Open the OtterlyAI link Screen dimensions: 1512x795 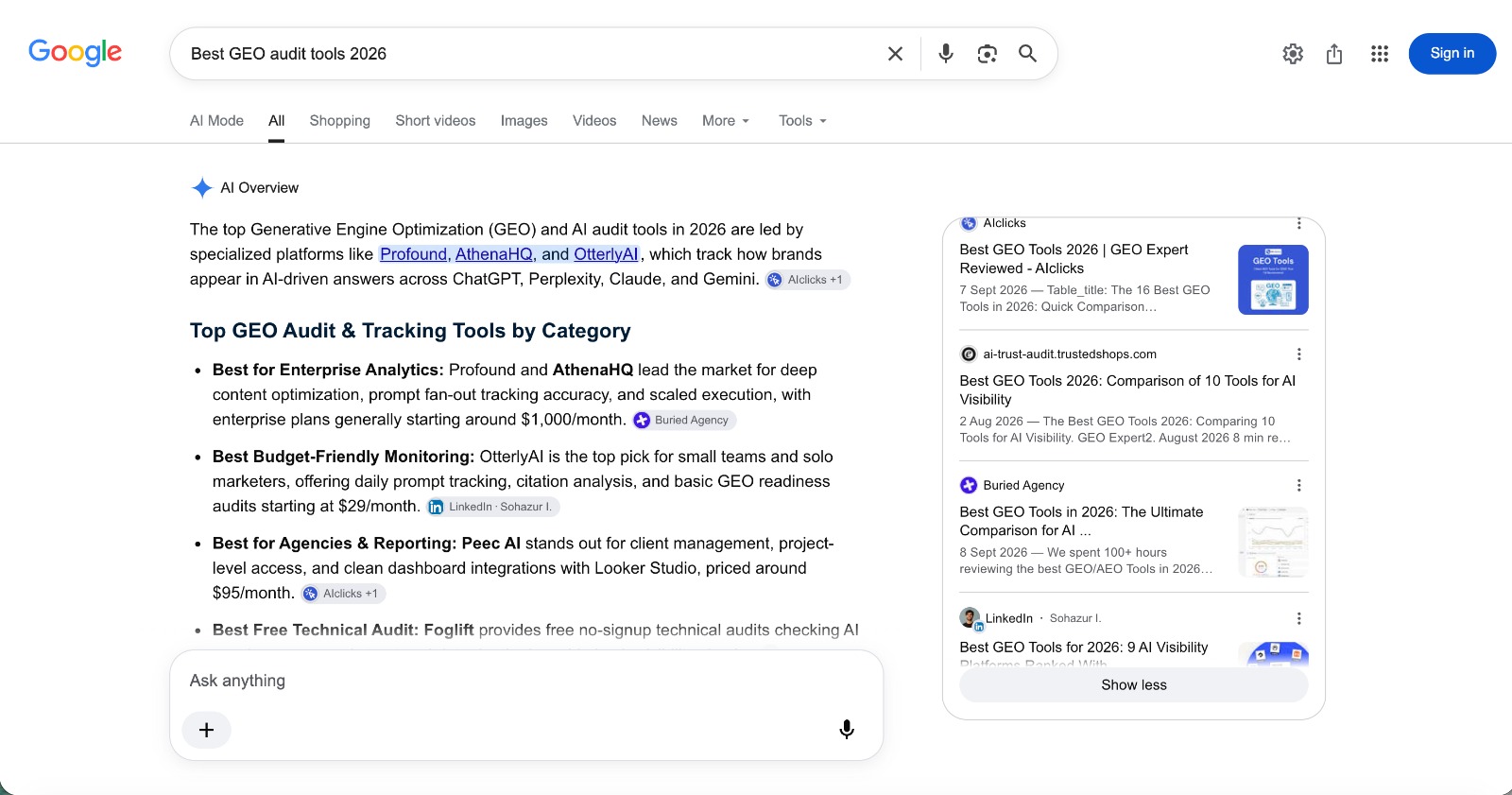(607, 254)
